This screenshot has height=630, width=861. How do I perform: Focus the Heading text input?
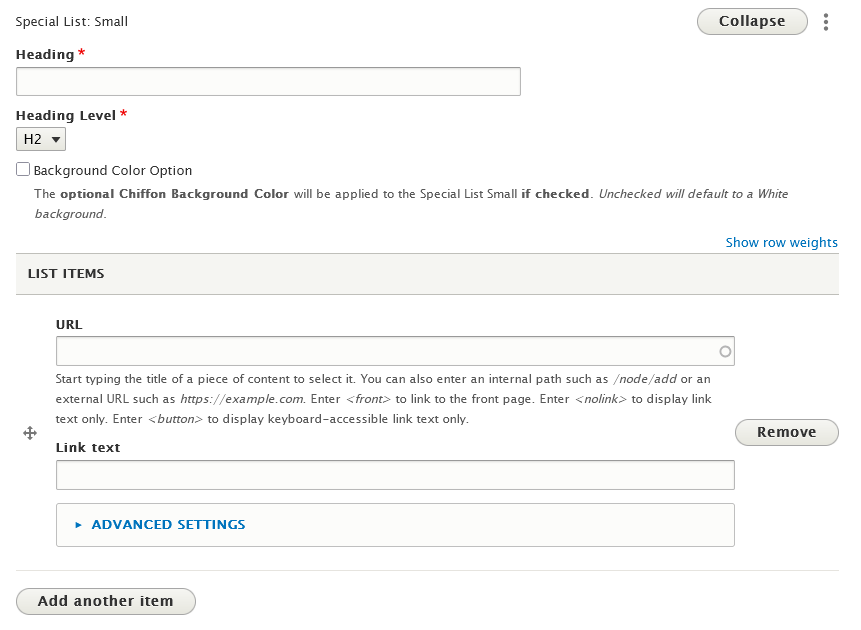click(268, 82)
